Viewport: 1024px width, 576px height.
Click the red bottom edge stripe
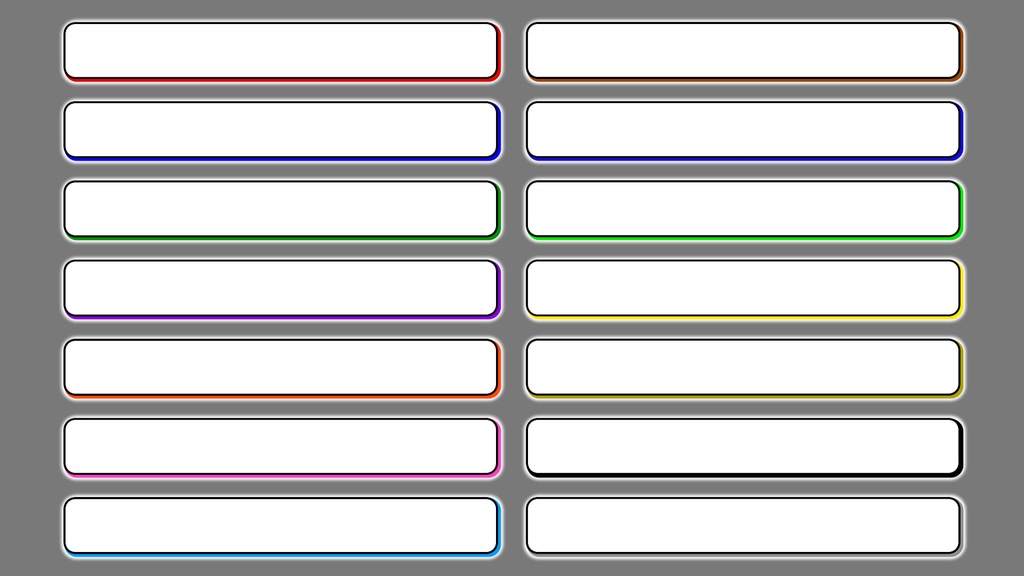tap(282, 80)
